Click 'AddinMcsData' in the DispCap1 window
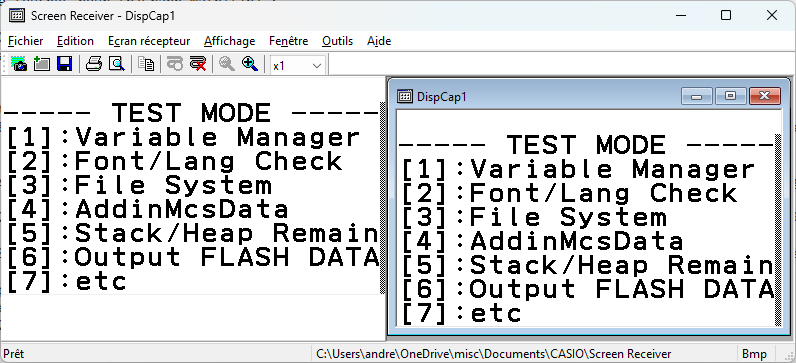The width and height of the screenshot is (796, 363). (x=577, y=242)
